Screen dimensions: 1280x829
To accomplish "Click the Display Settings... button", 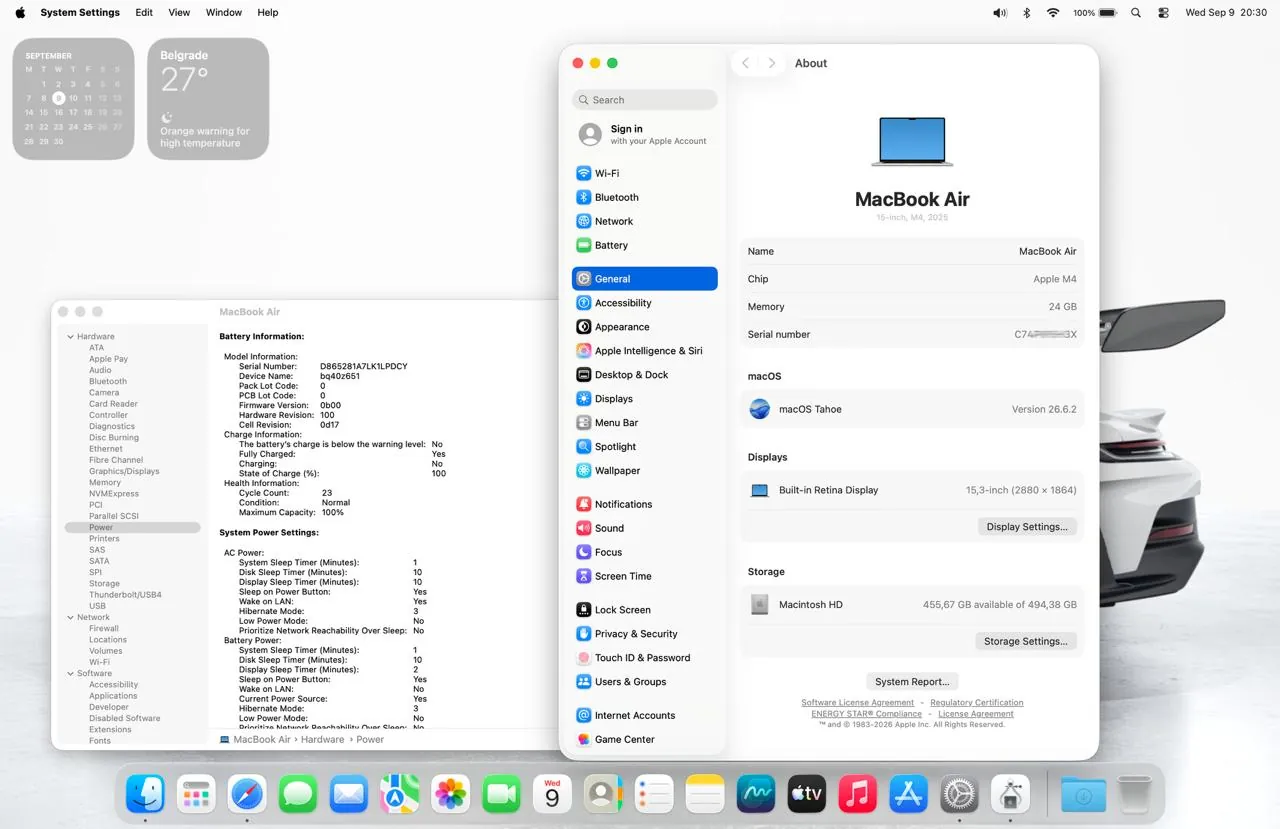I will [1027, 527].
